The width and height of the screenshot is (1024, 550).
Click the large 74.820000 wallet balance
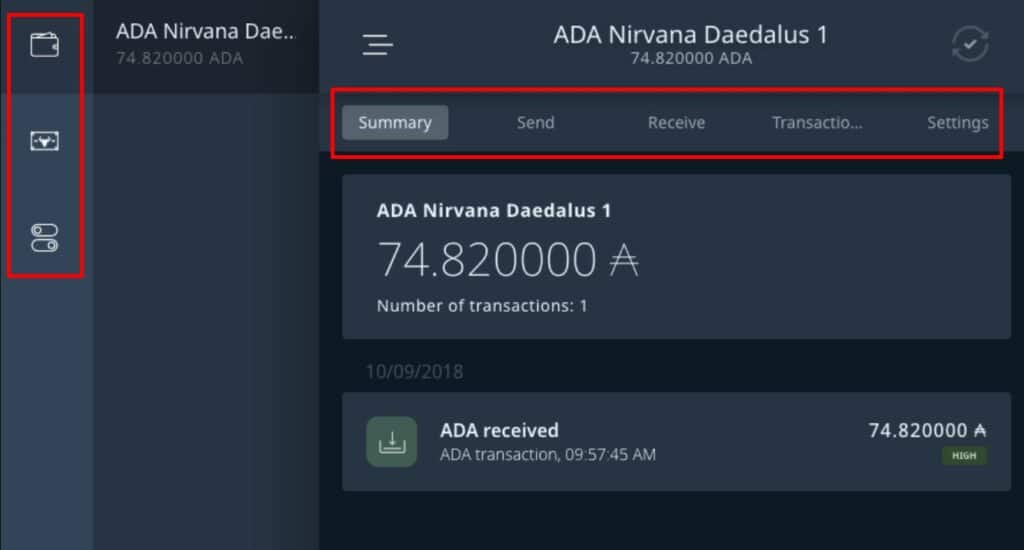pos(487,261)
